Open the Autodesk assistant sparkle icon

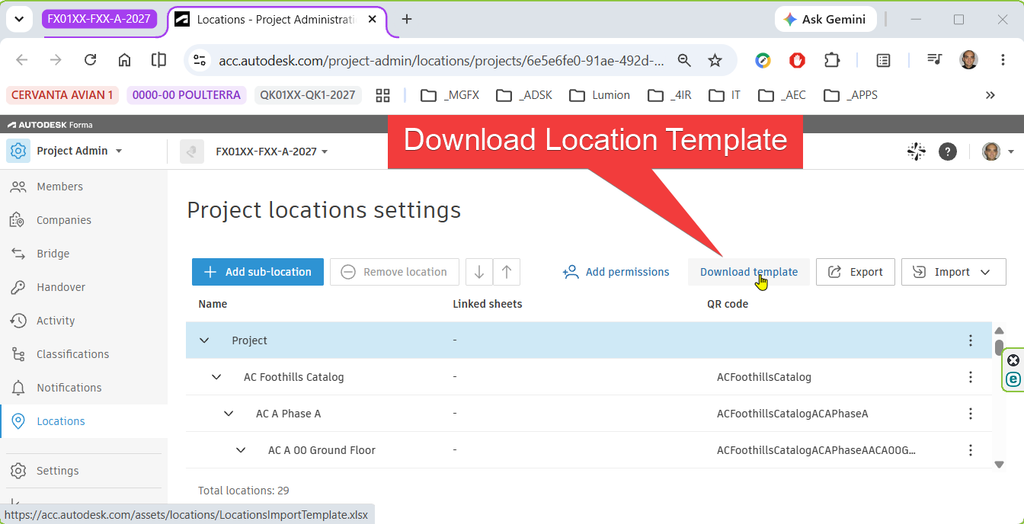coord(916,152)
